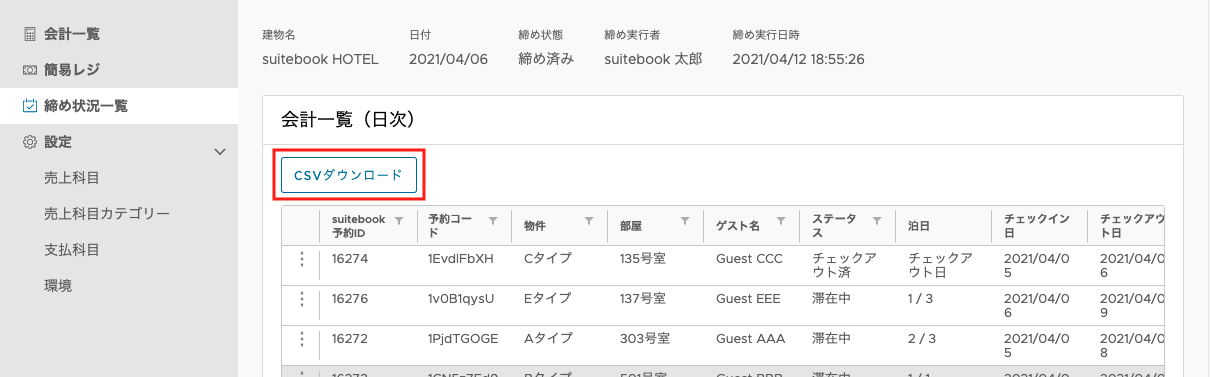Open row menu for reservation 16276

click(301, 299)
